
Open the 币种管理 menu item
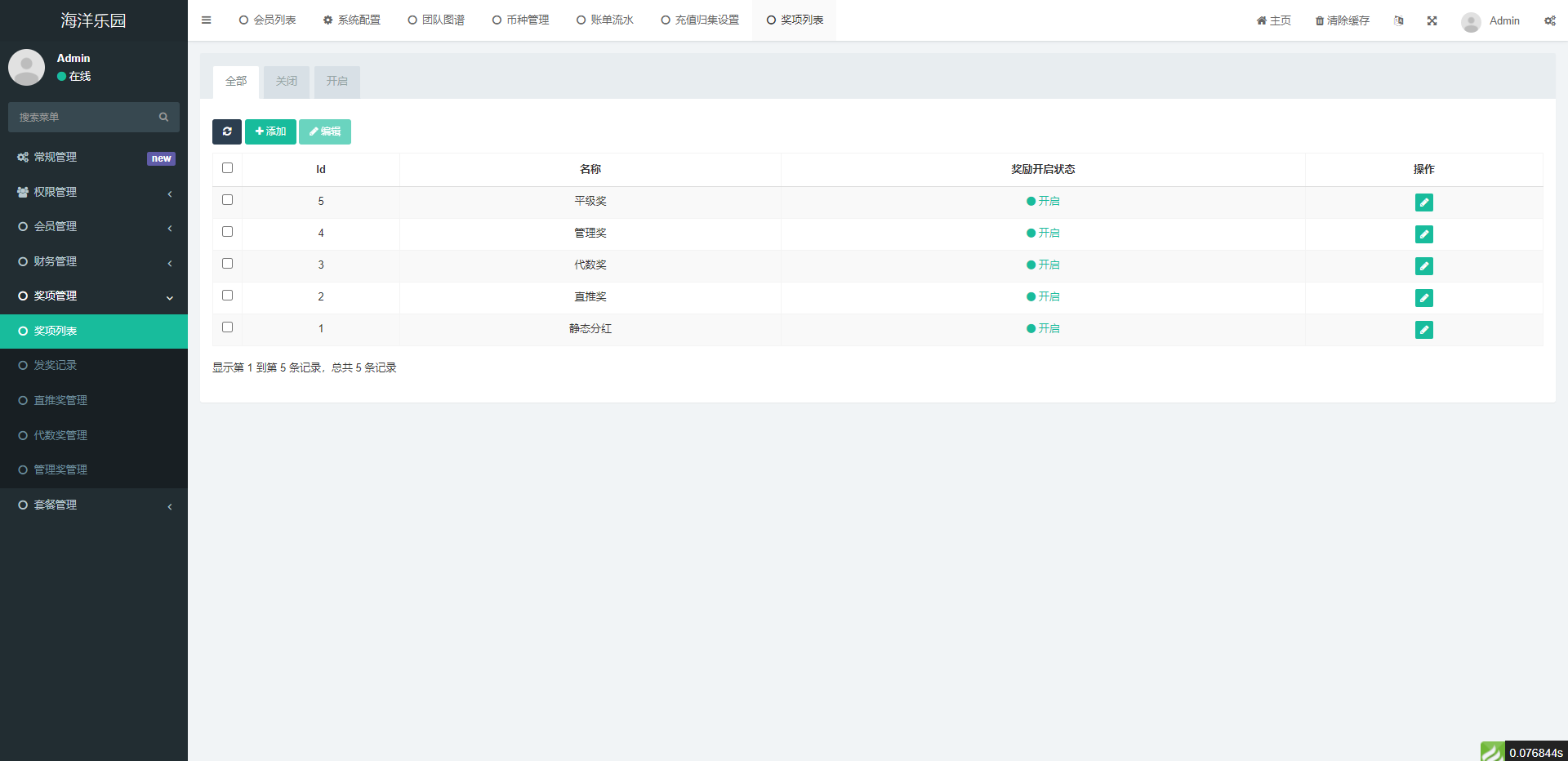(x=520, y=20)
